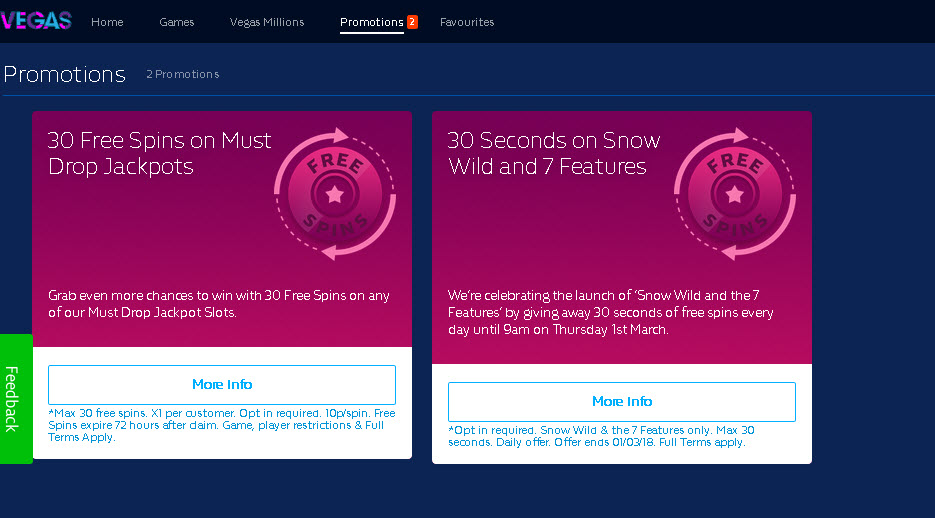The height and width of the screenshot is (518, 935).
Task: Open the '30 Free Spins on Must Drop Jackpots' title
Action: (159, 153)
